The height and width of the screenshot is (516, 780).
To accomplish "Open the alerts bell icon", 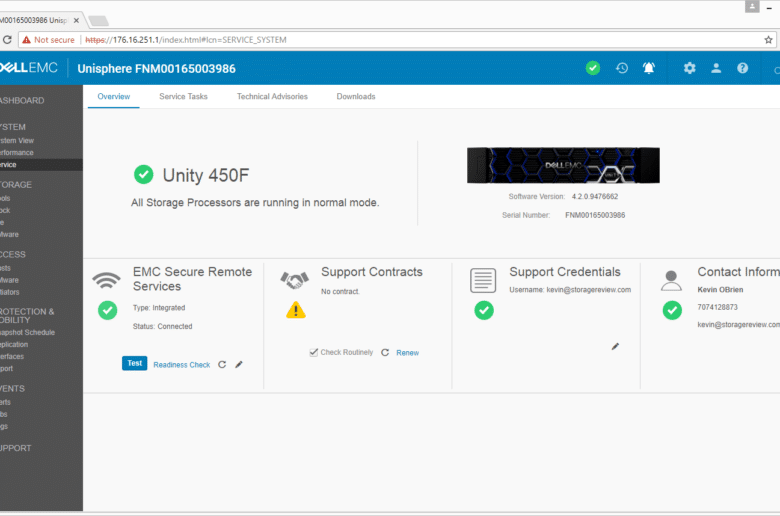I will (649, 68).
